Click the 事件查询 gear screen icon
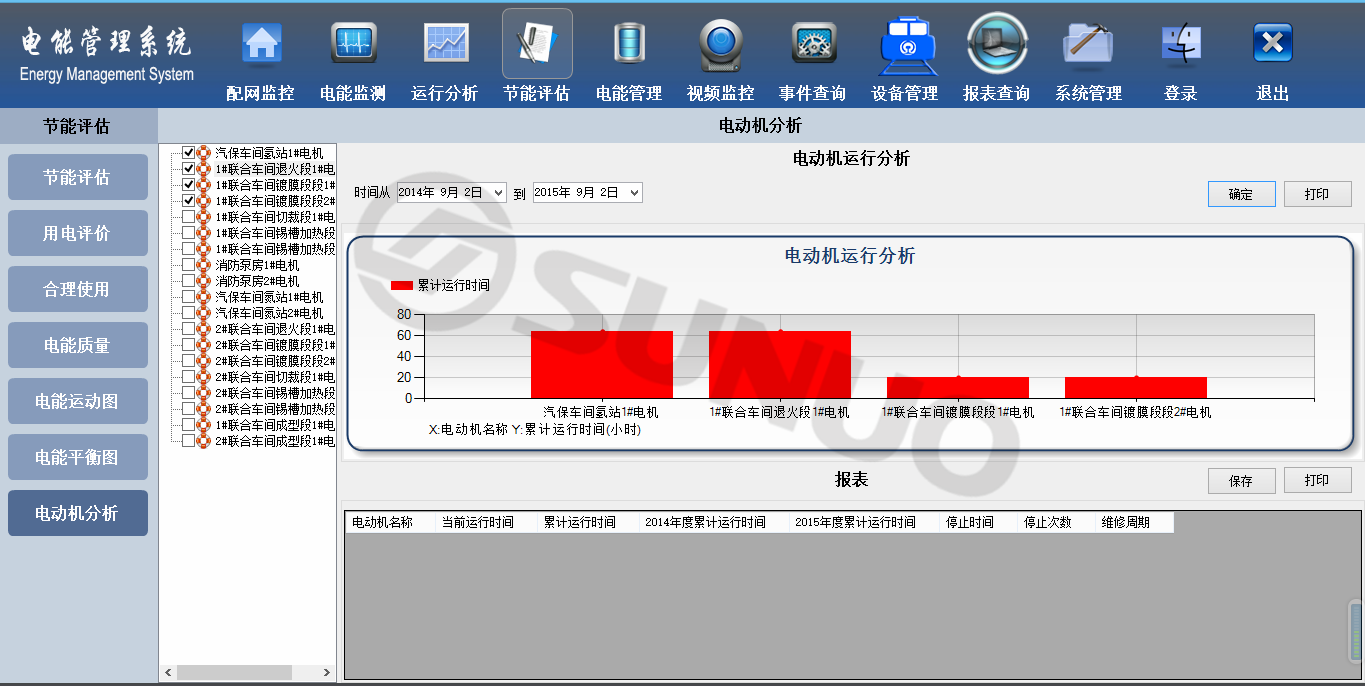 [813, 44]
